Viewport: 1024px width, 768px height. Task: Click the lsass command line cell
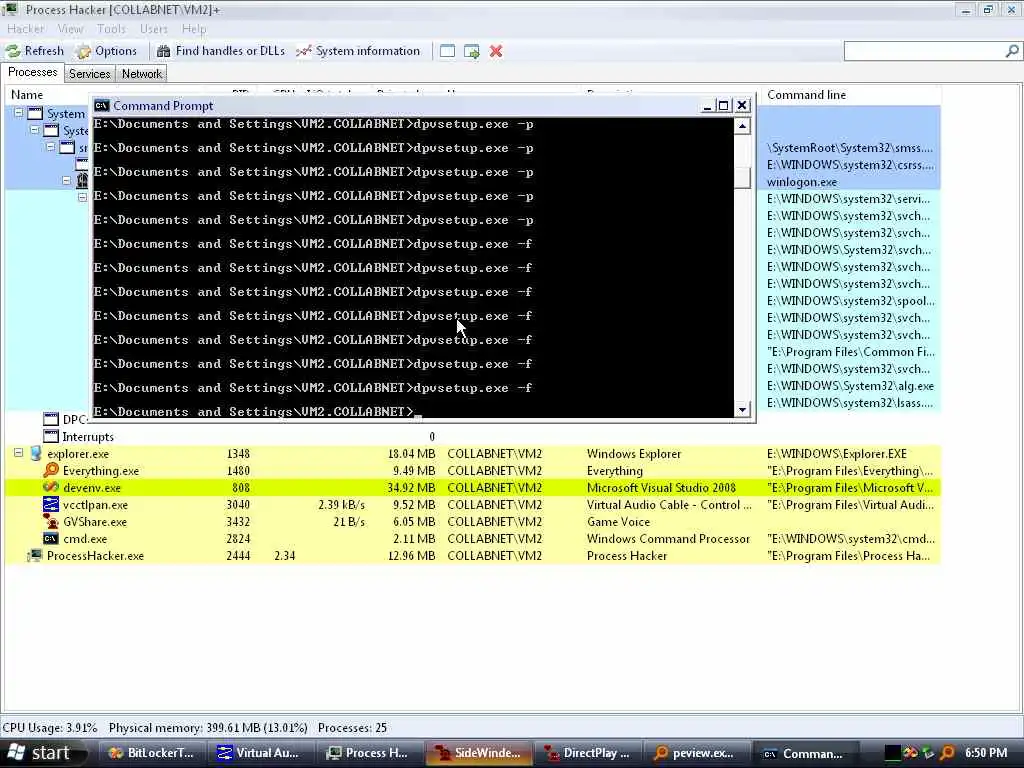pos(850,403)
